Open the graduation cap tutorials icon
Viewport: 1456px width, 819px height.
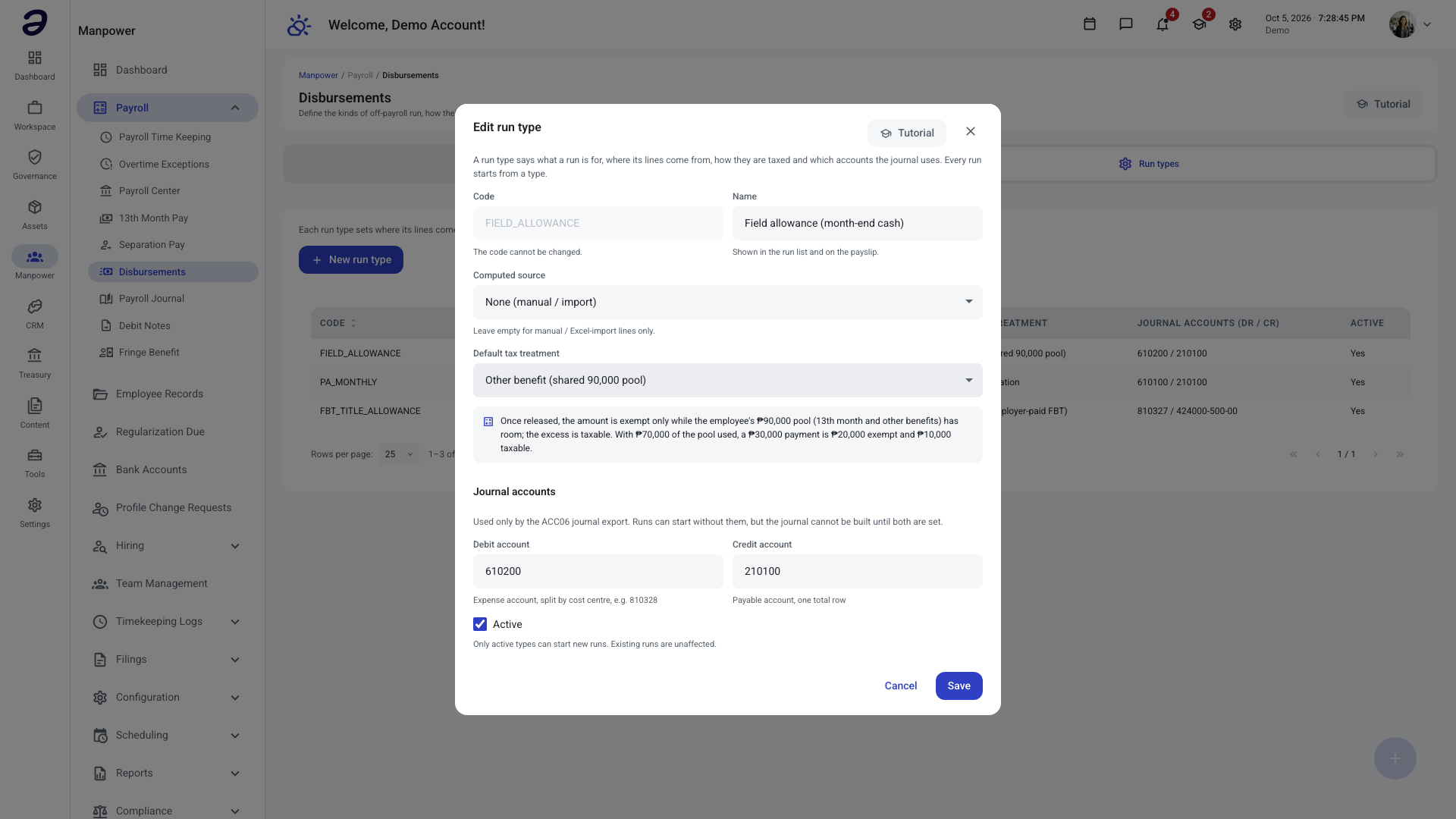click(x=1199, y=24)
